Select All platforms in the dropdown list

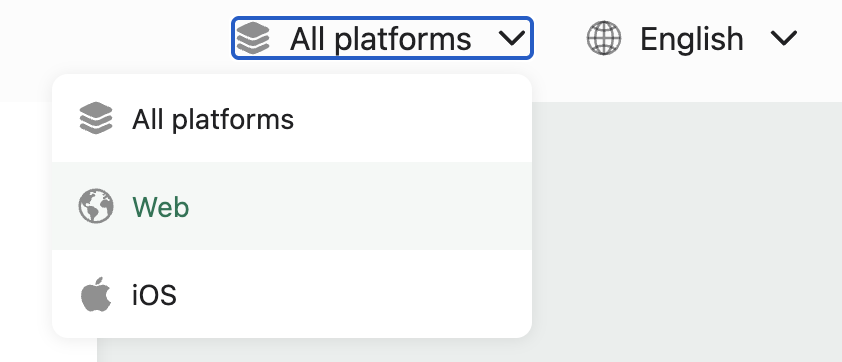click(292, 118)
